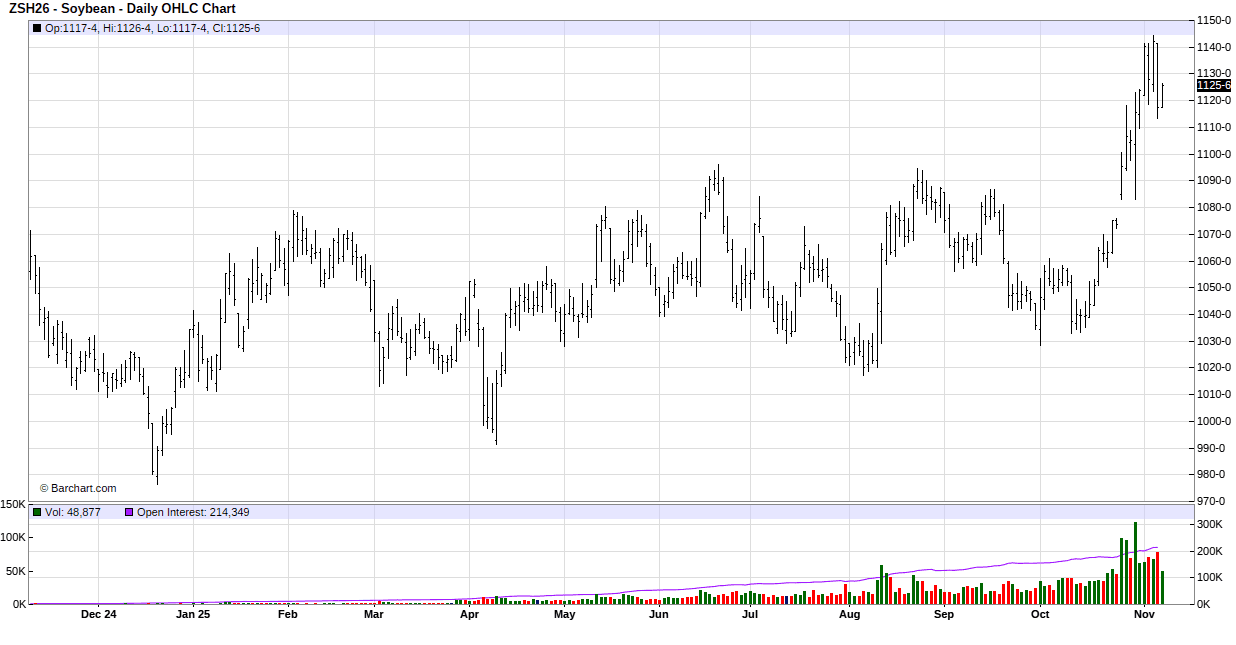Screen dimensions: 1236x645
Task: Click the Open Interest: 214,349 readout text
Action: point(193,512)
